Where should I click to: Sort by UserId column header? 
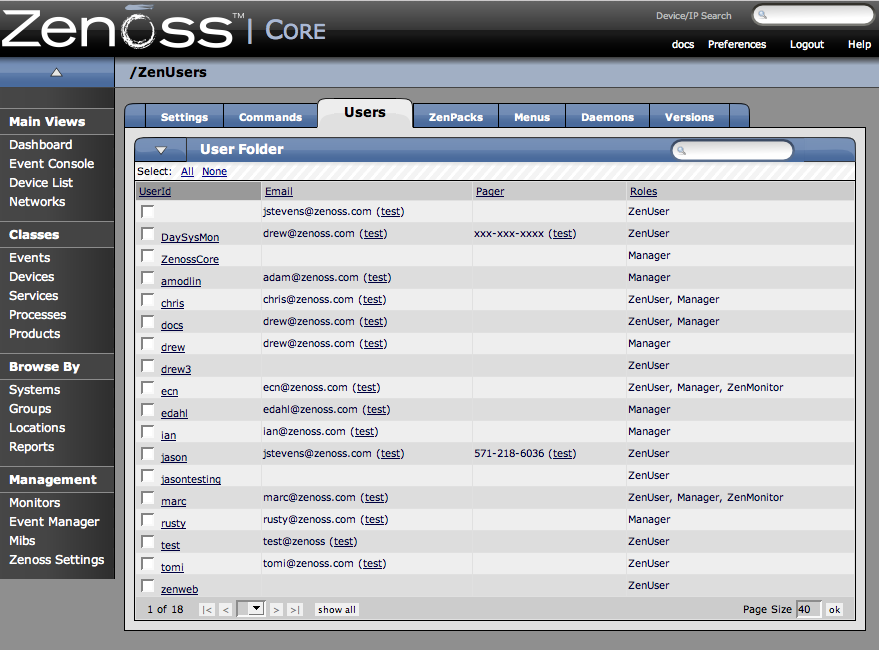(x=155, y=191)
